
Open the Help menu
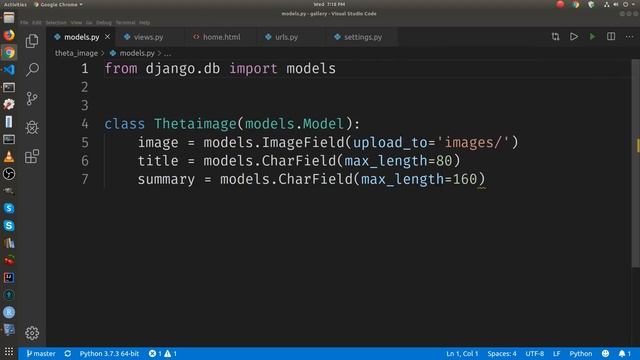(144, 22)
